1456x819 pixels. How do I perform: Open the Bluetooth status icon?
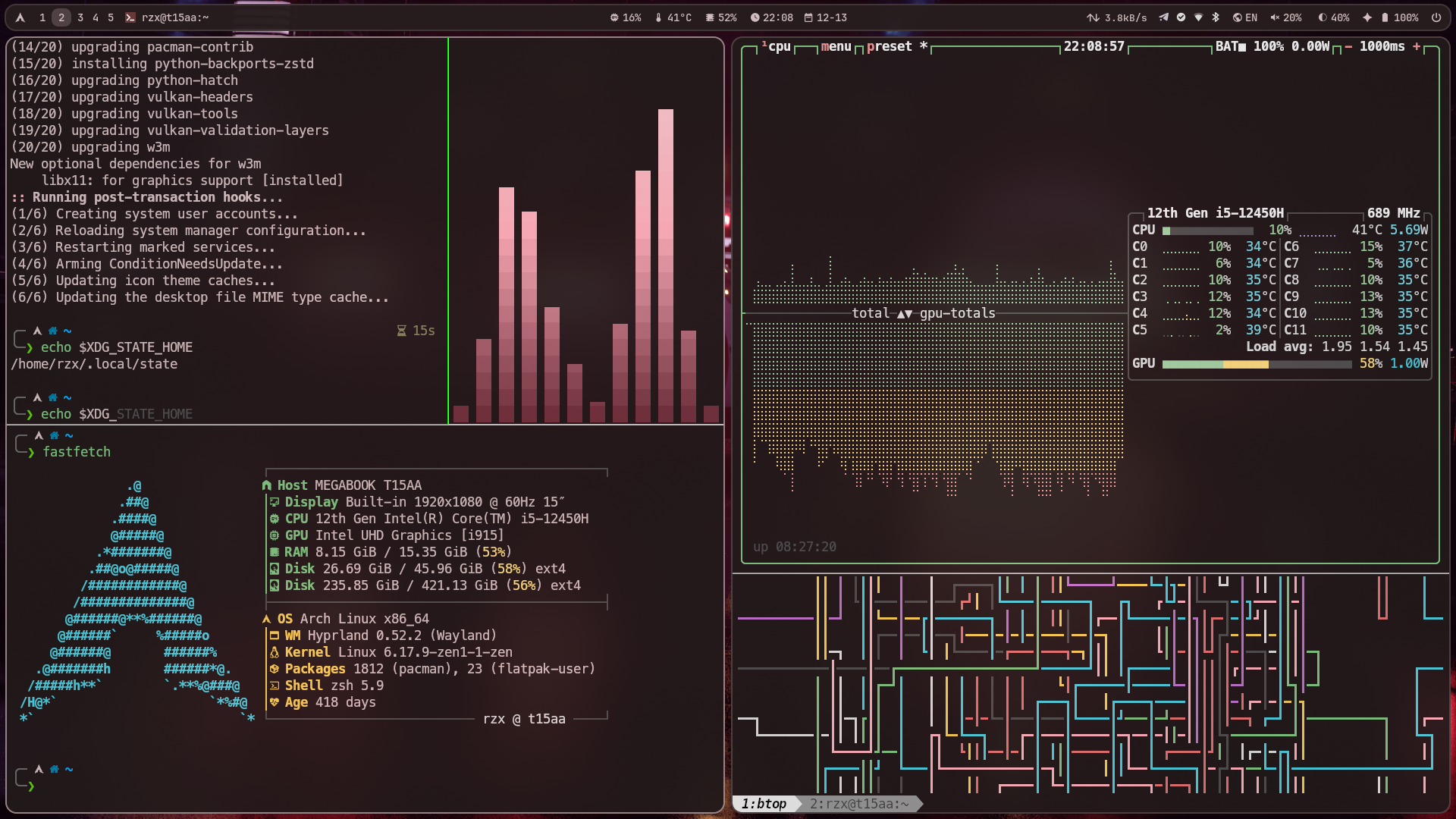[1216, 17]
